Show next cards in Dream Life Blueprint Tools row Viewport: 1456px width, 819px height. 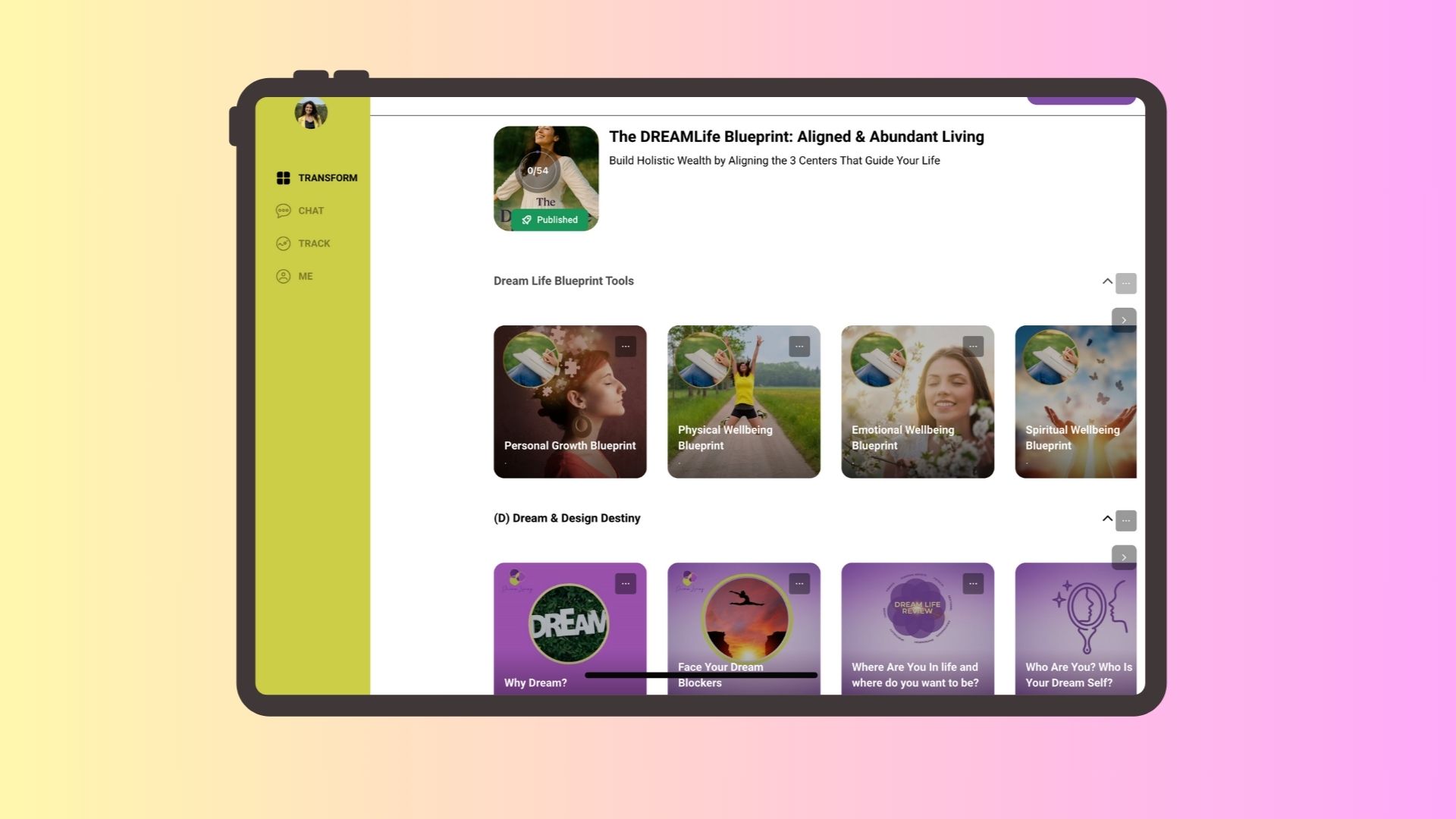pos(1124,320)
